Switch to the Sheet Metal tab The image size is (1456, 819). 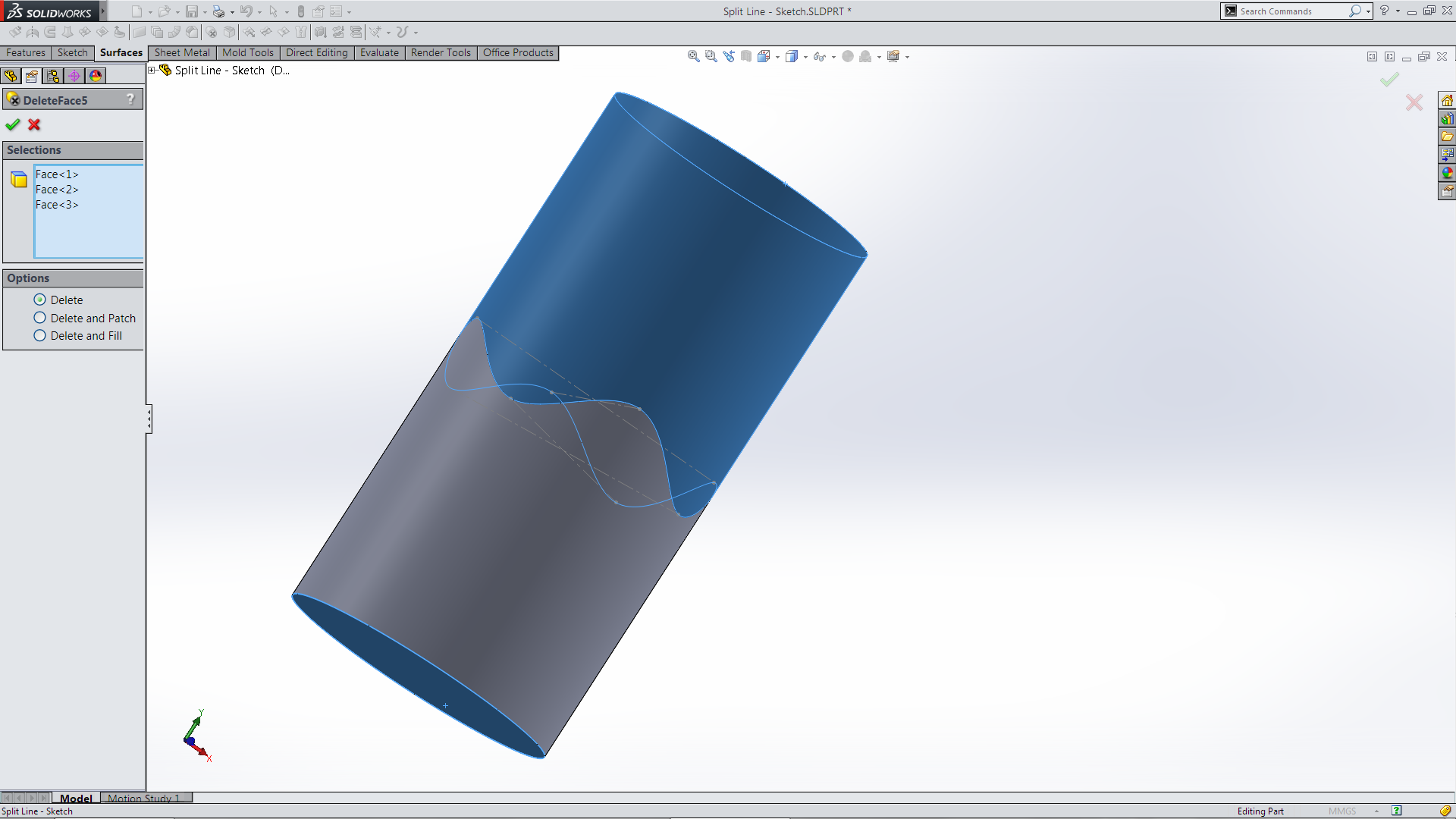pyautogui.click(x=182, y=52)
